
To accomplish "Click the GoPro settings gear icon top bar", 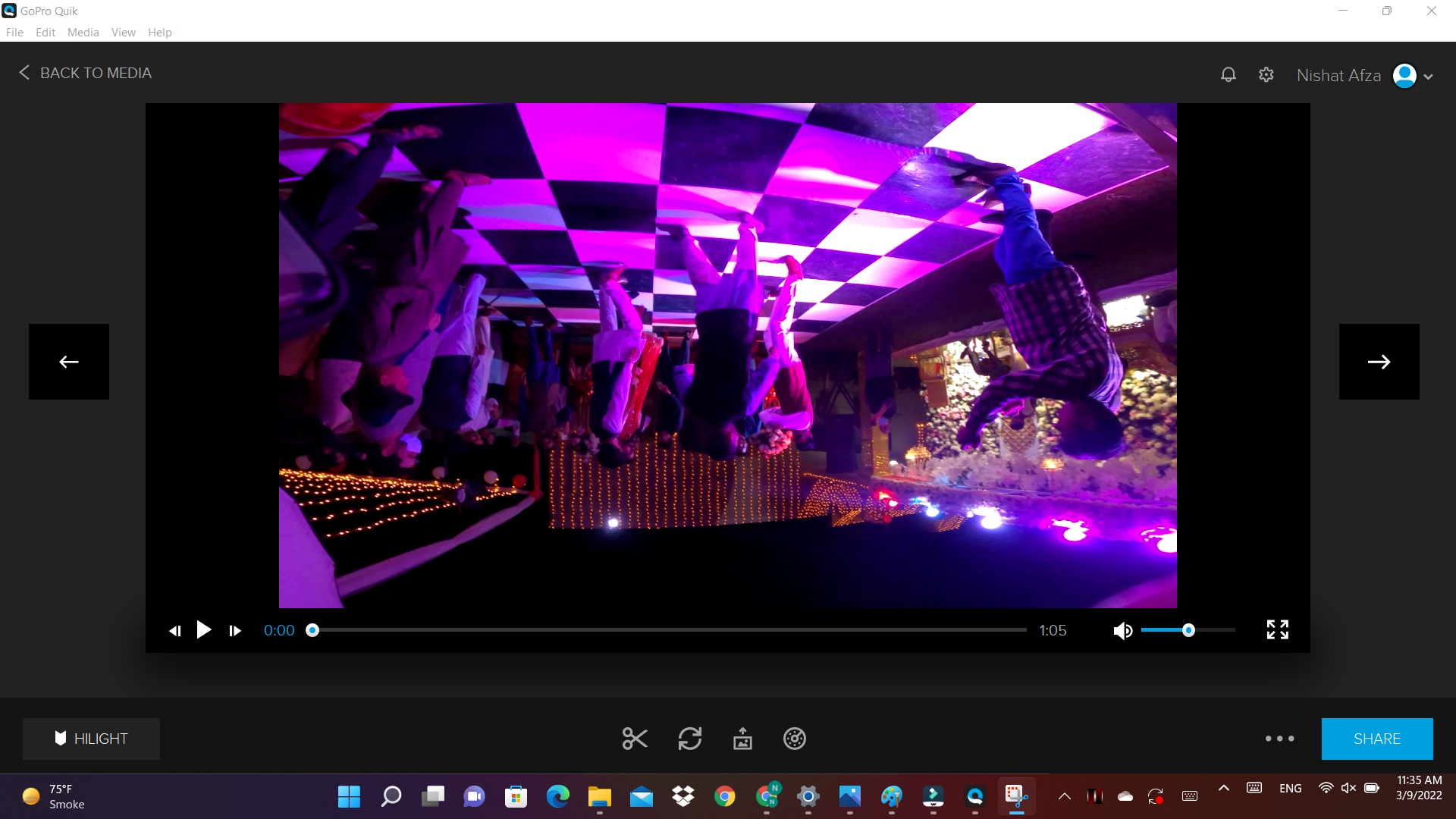I will click(1266, 74).
